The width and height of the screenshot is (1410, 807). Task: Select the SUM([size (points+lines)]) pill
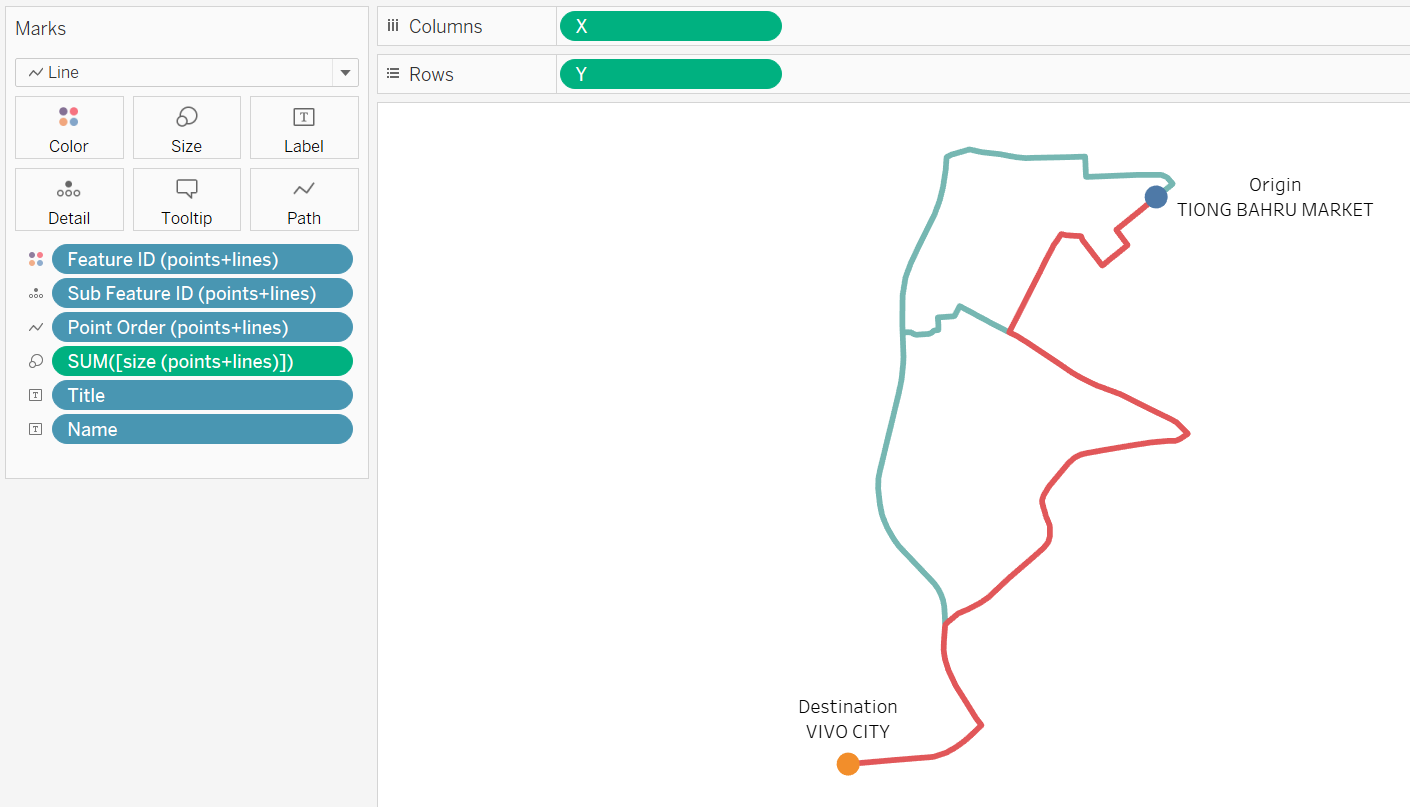pyautogui.click(x=202, y=361)
